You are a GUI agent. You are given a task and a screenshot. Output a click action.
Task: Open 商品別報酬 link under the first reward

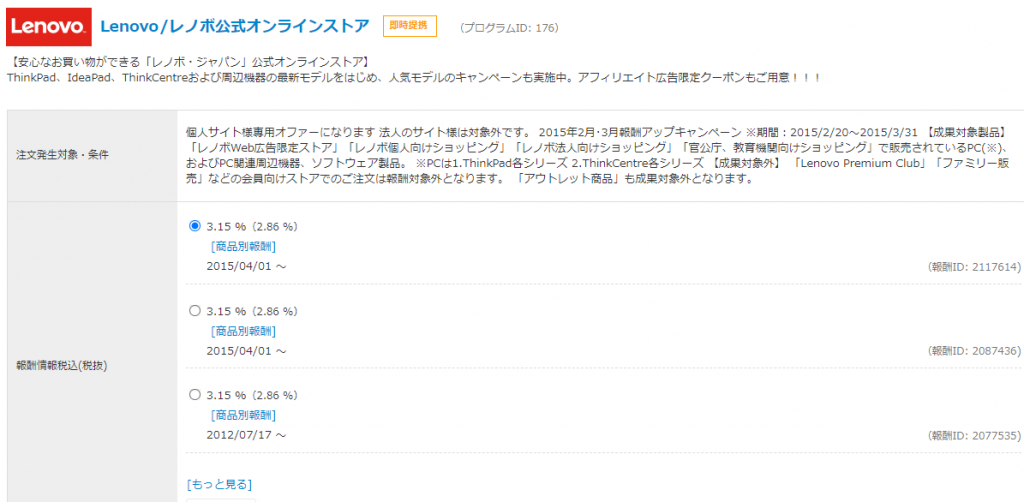243,246
